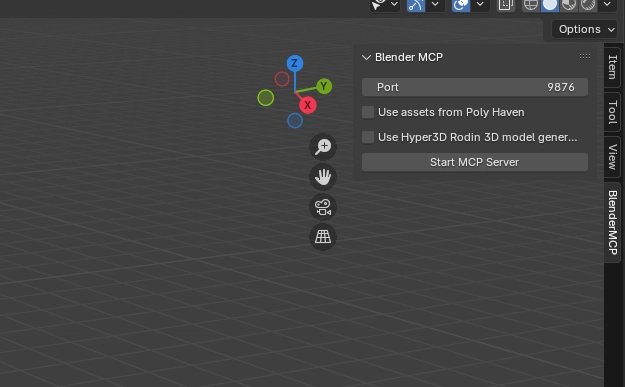Viewport: 625px width, 387px height.
Task: Enable Use Hyper3D Rodin 3D model generation
Action: point(368,138)
